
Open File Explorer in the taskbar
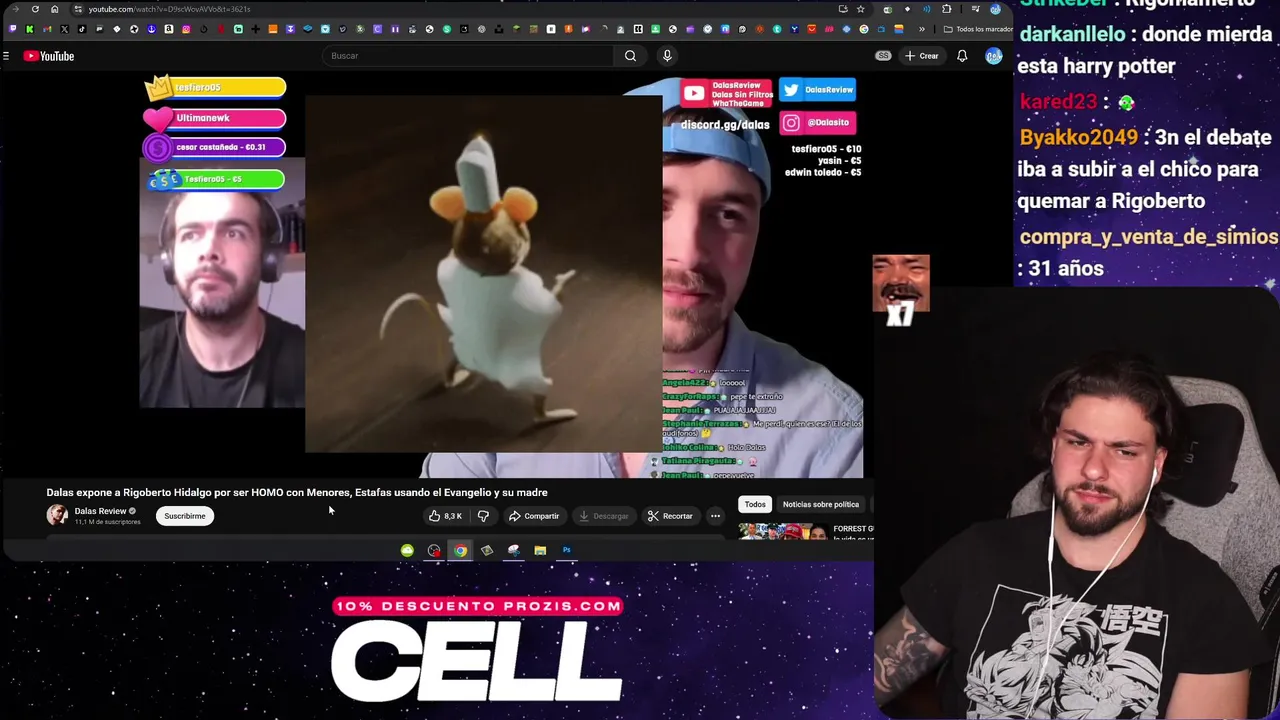(x=540, y=550)
